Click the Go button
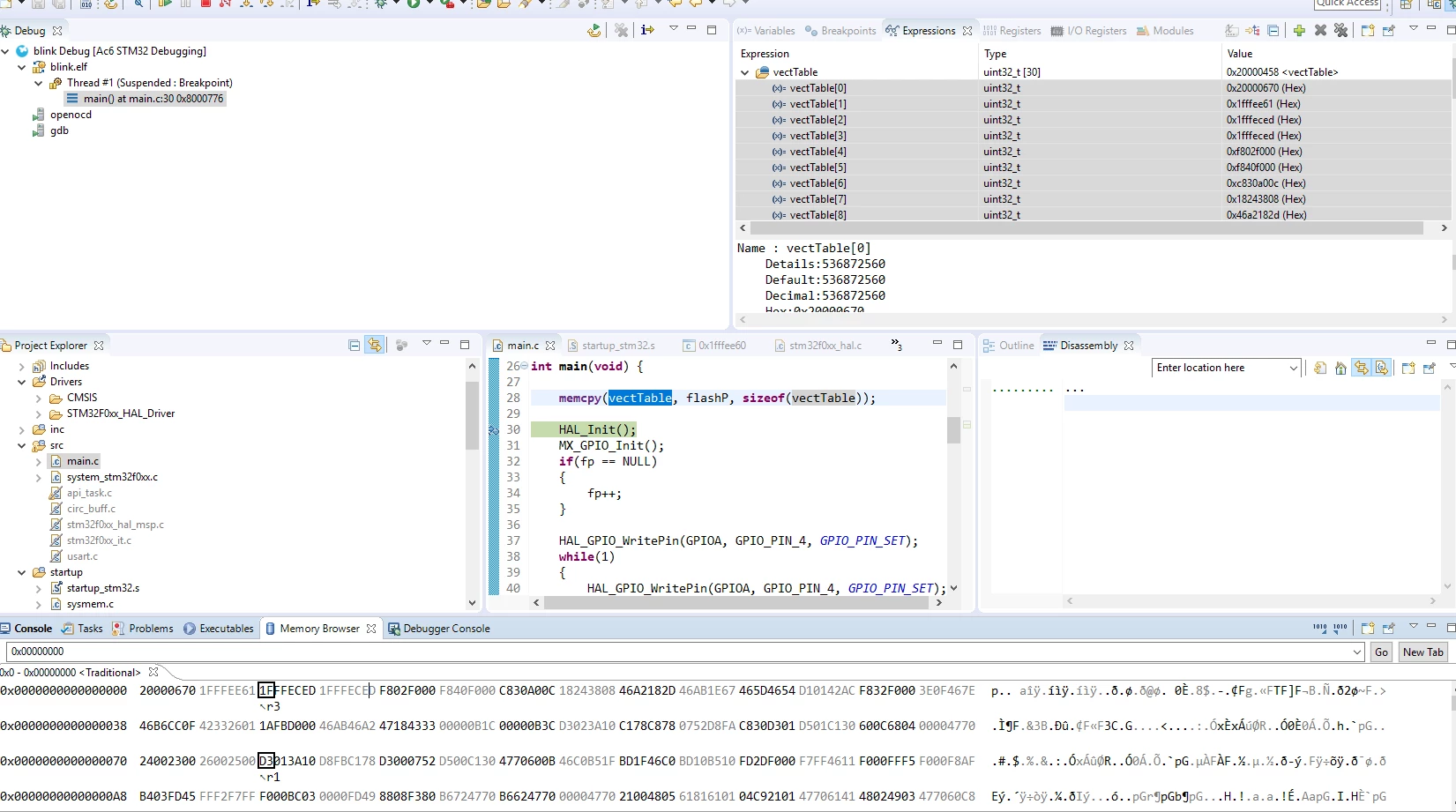 tap(1381, 652)
